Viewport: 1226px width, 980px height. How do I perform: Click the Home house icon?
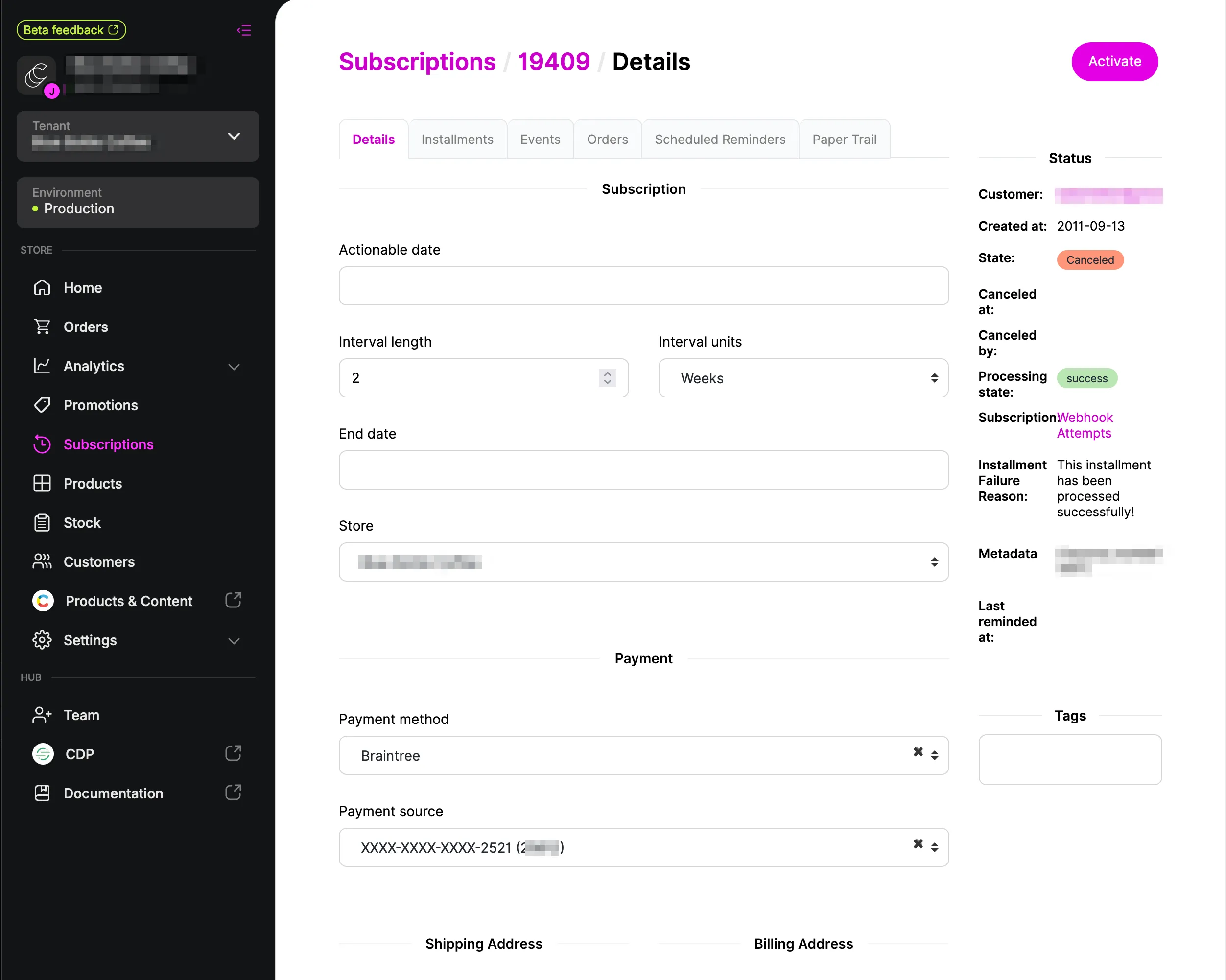(42, 288)
